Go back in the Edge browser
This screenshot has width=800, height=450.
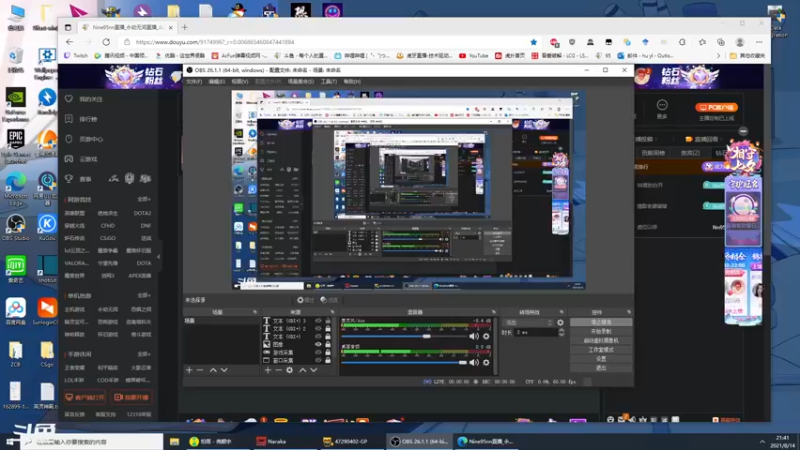[x=69, y=42]
